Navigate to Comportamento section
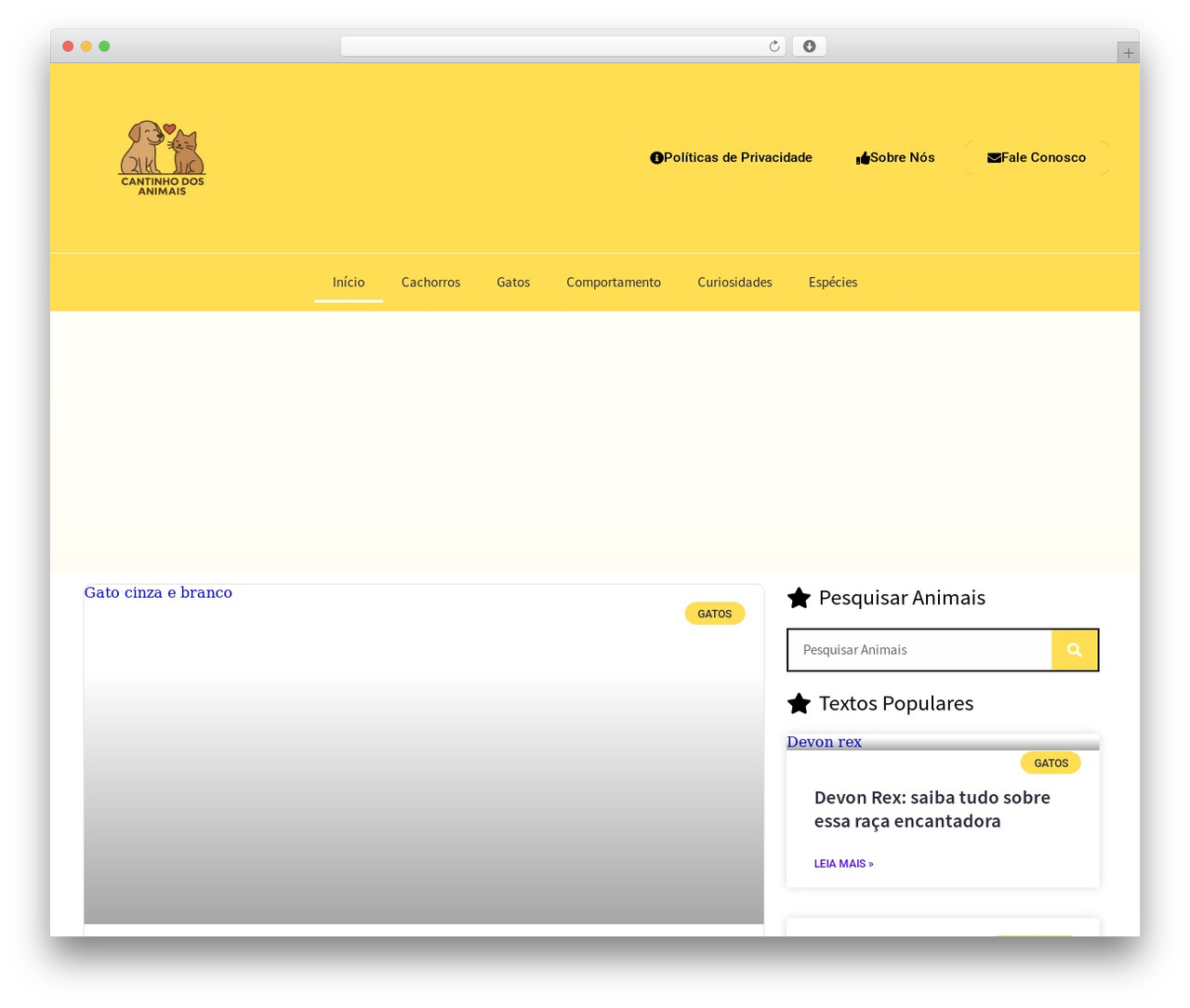The image size is (1190, 1008). [x=614, y=283]
